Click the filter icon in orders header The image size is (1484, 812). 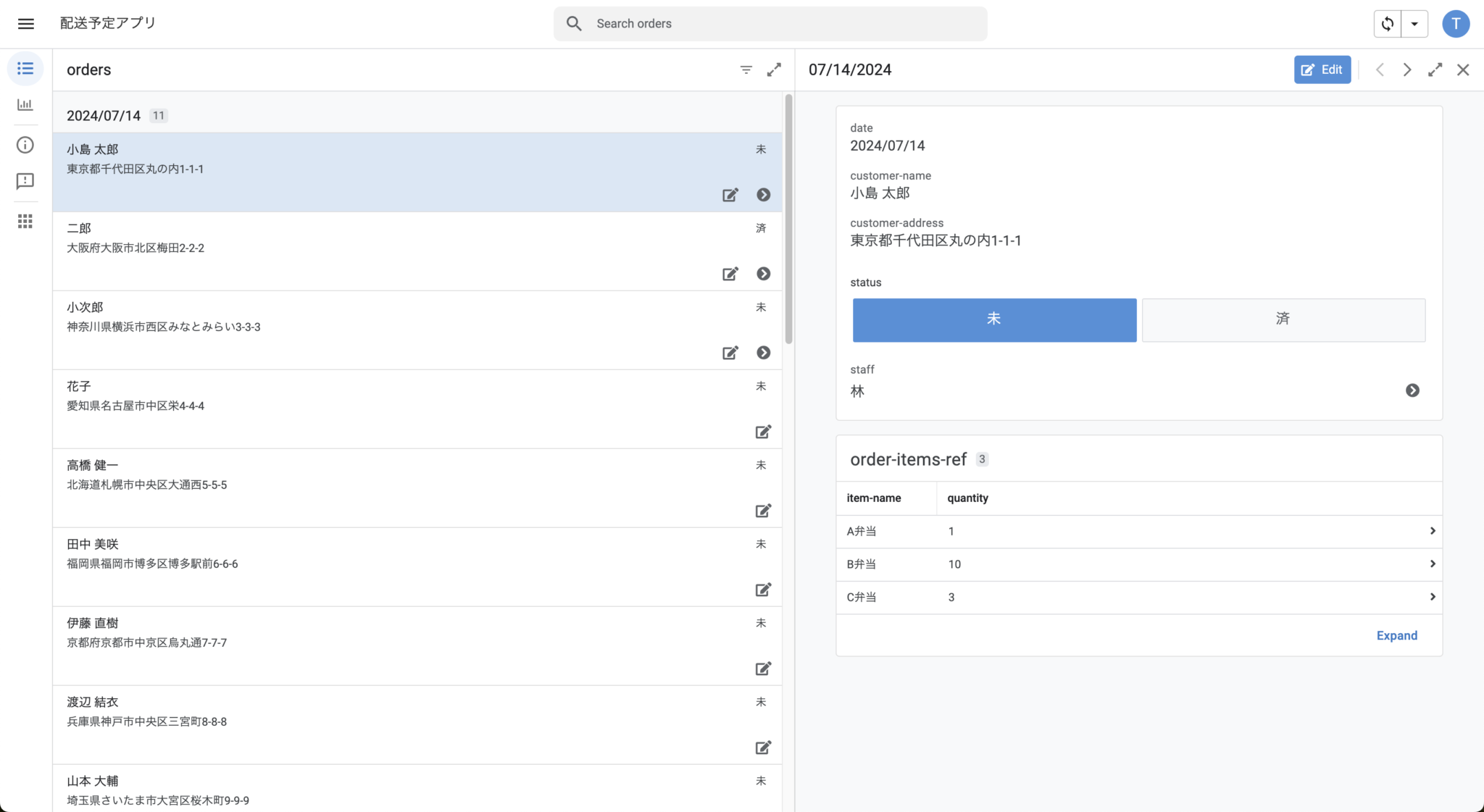coord(746,70)
